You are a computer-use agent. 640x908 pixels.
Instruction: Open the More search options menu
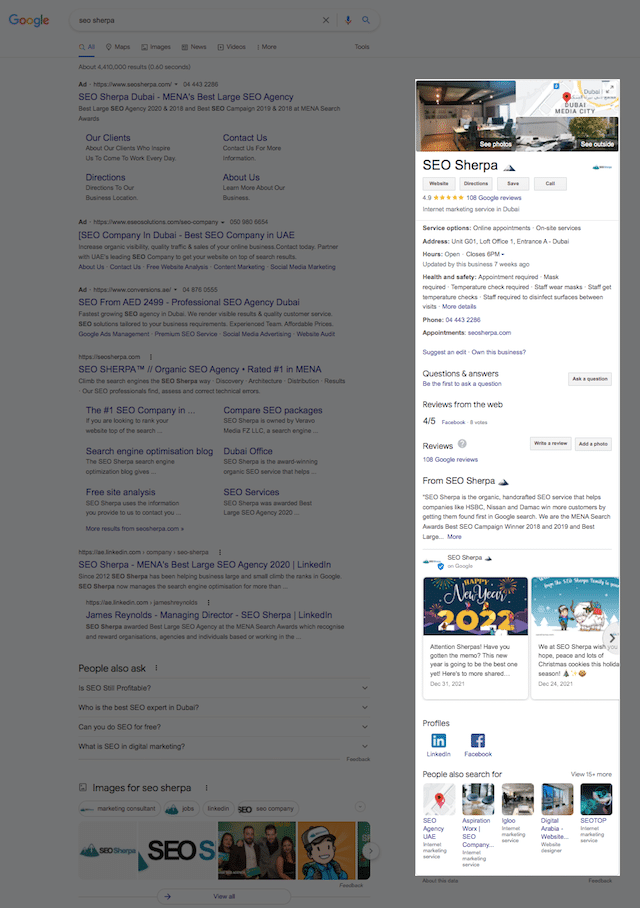click(267, 47)
